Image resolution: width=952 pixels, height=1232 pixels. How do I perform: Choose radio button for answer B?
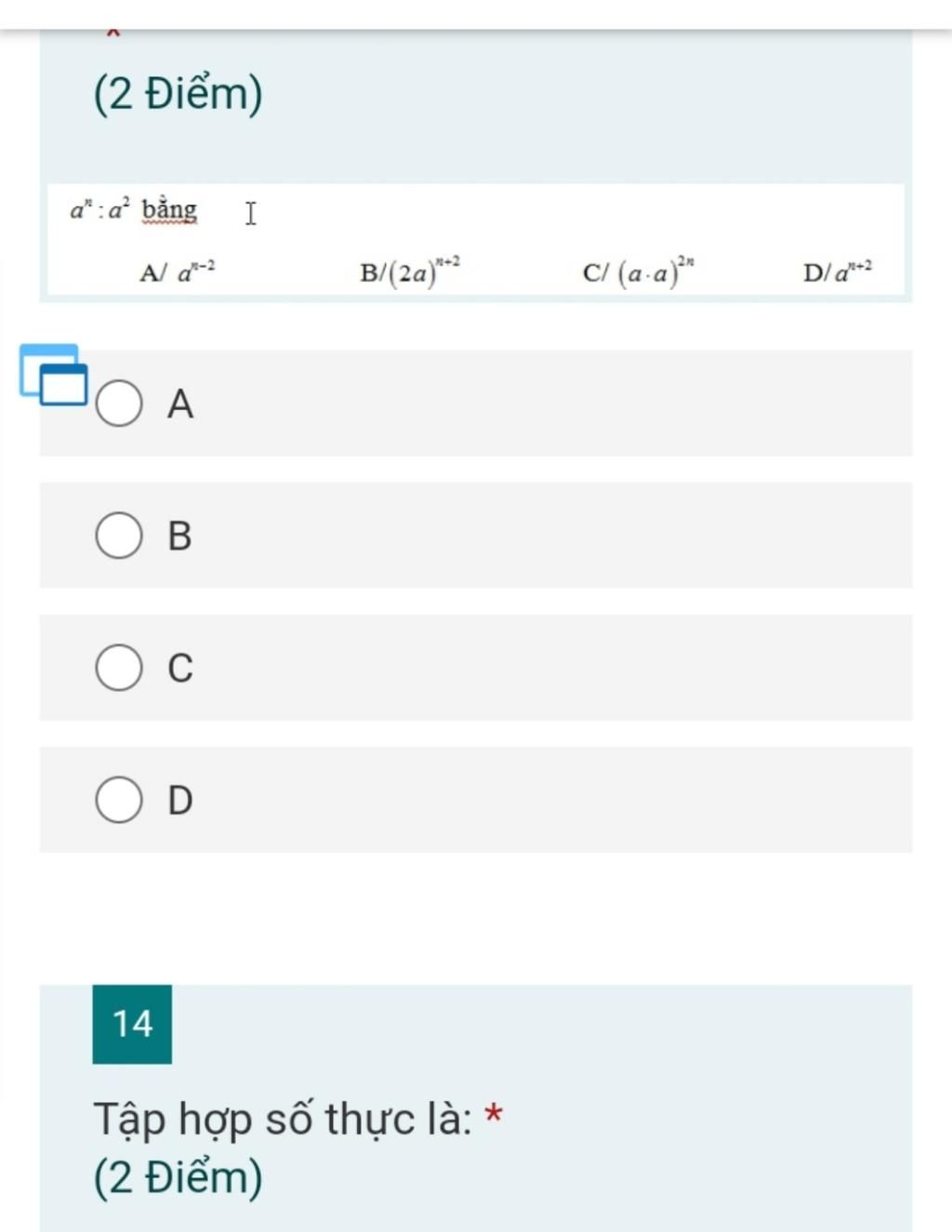coord(119,536)
